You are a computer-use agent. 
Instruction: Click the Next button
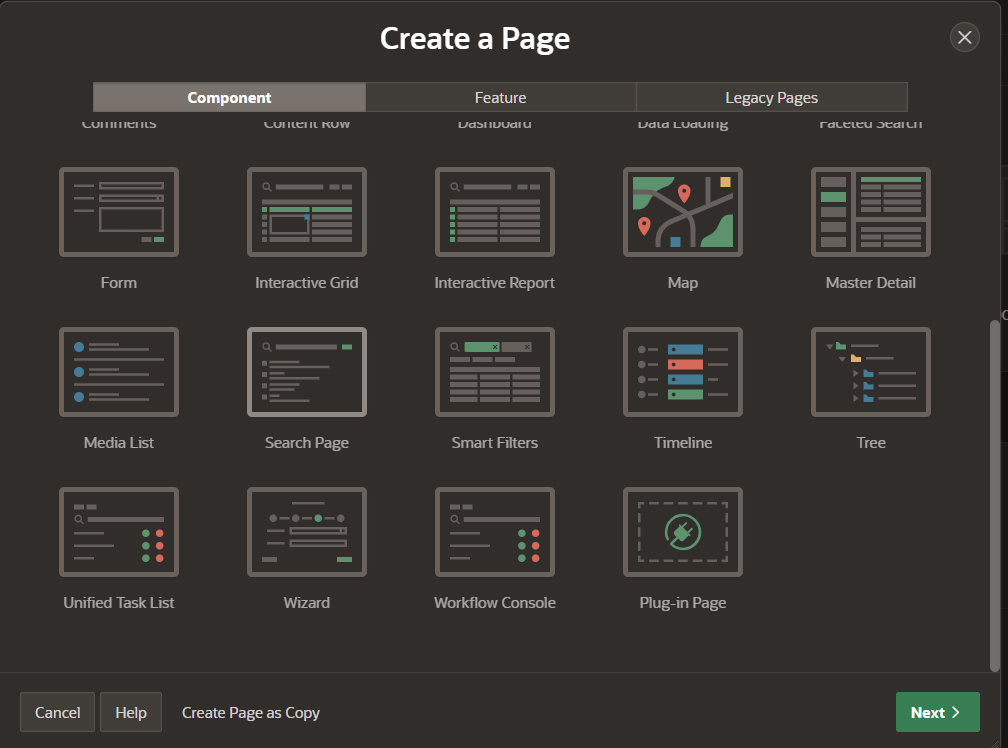point(937,712)
